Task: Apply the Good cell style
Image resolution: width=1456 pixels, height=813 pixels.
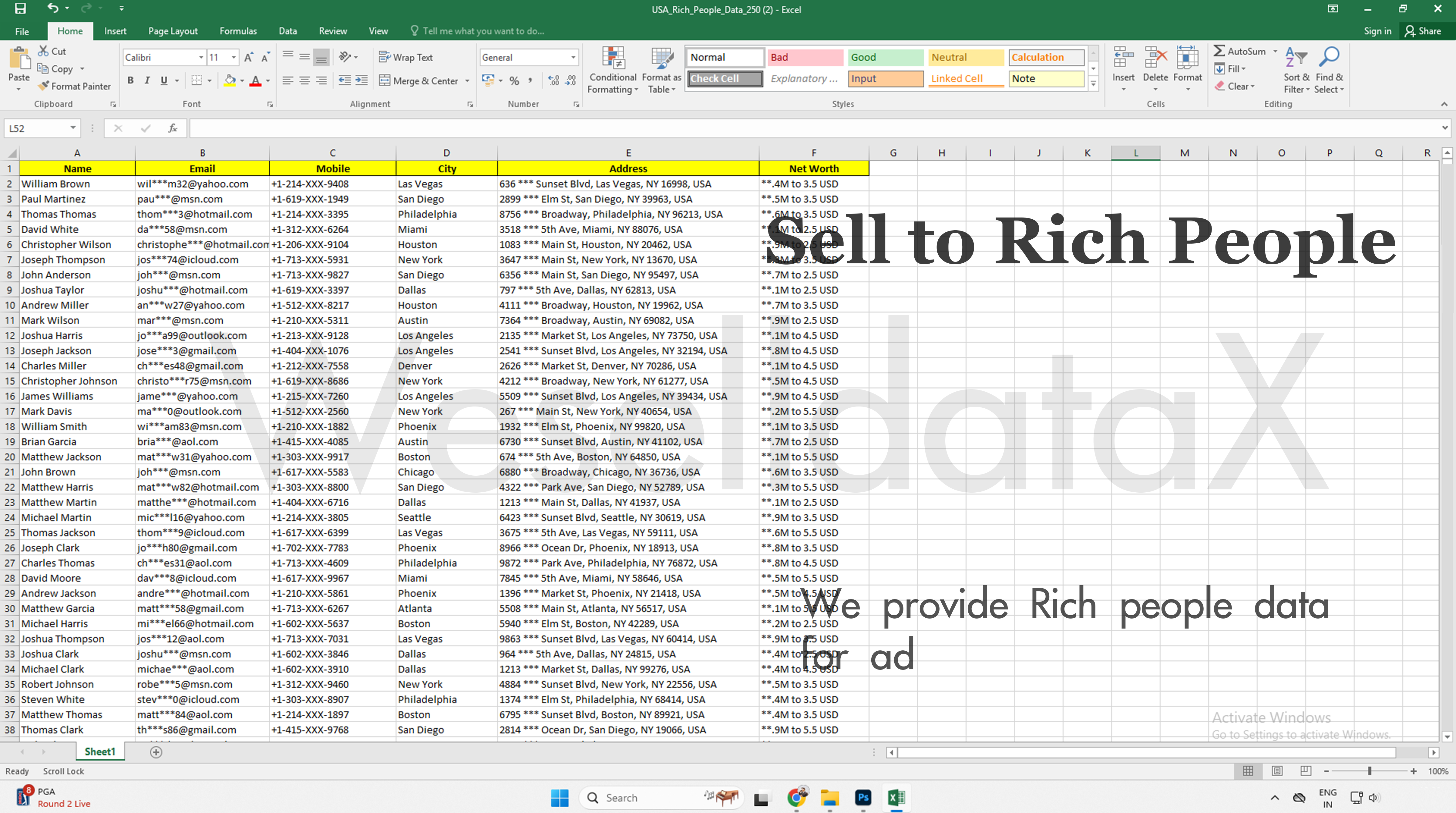Action: (885, 57)
